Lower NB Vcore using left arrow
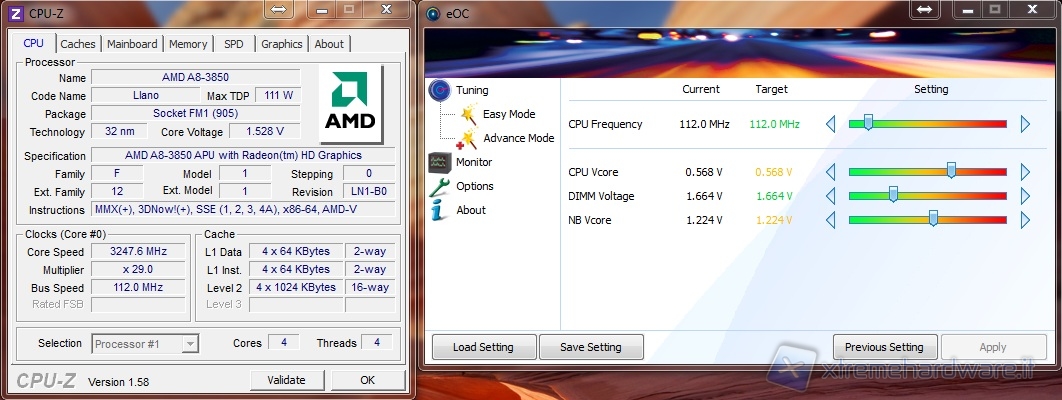 pyautogui.click(x=830, y=220)
